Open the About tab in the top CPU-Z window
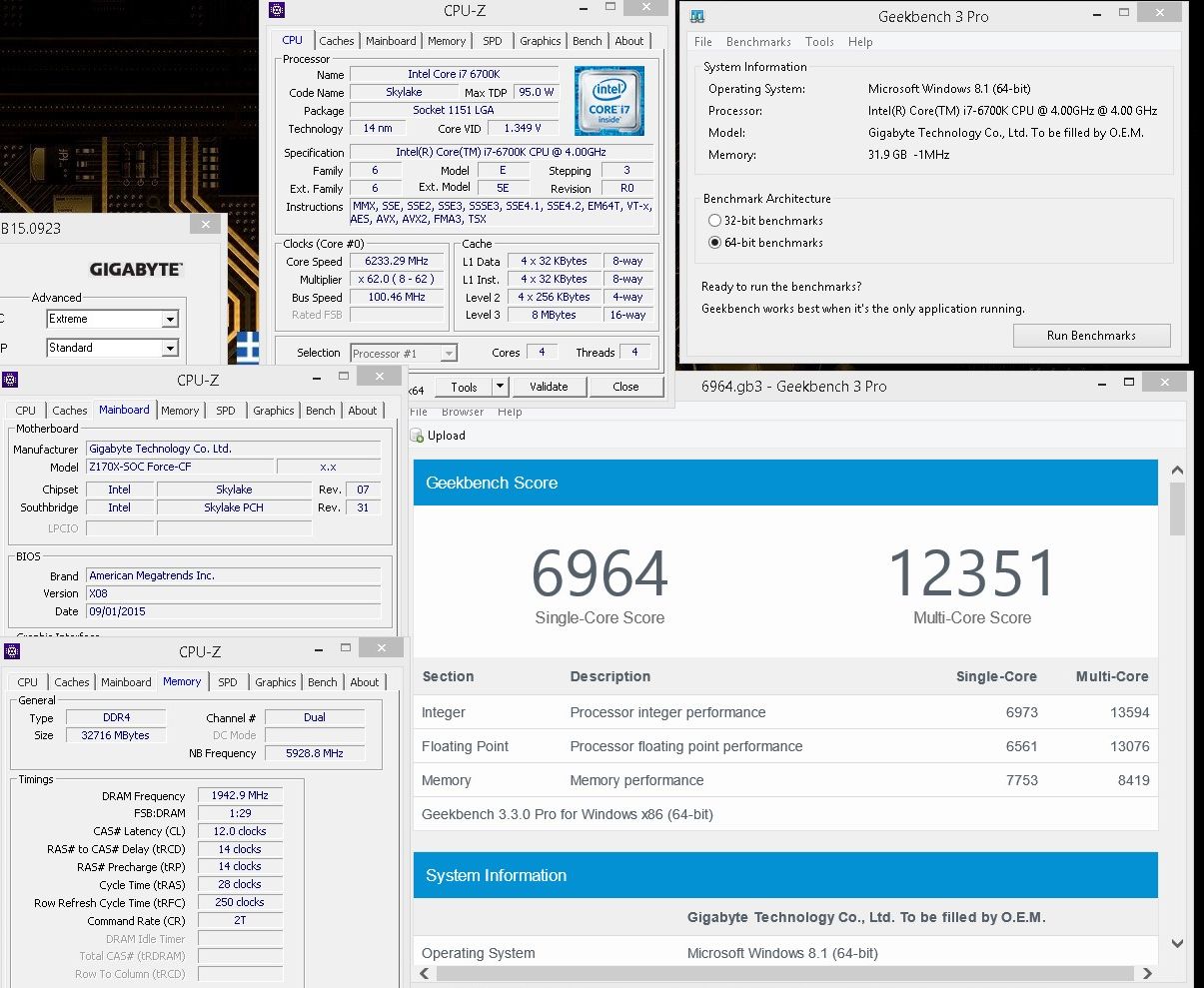The height and width of the screenshot is (988, 1204). tap(629, 41)
